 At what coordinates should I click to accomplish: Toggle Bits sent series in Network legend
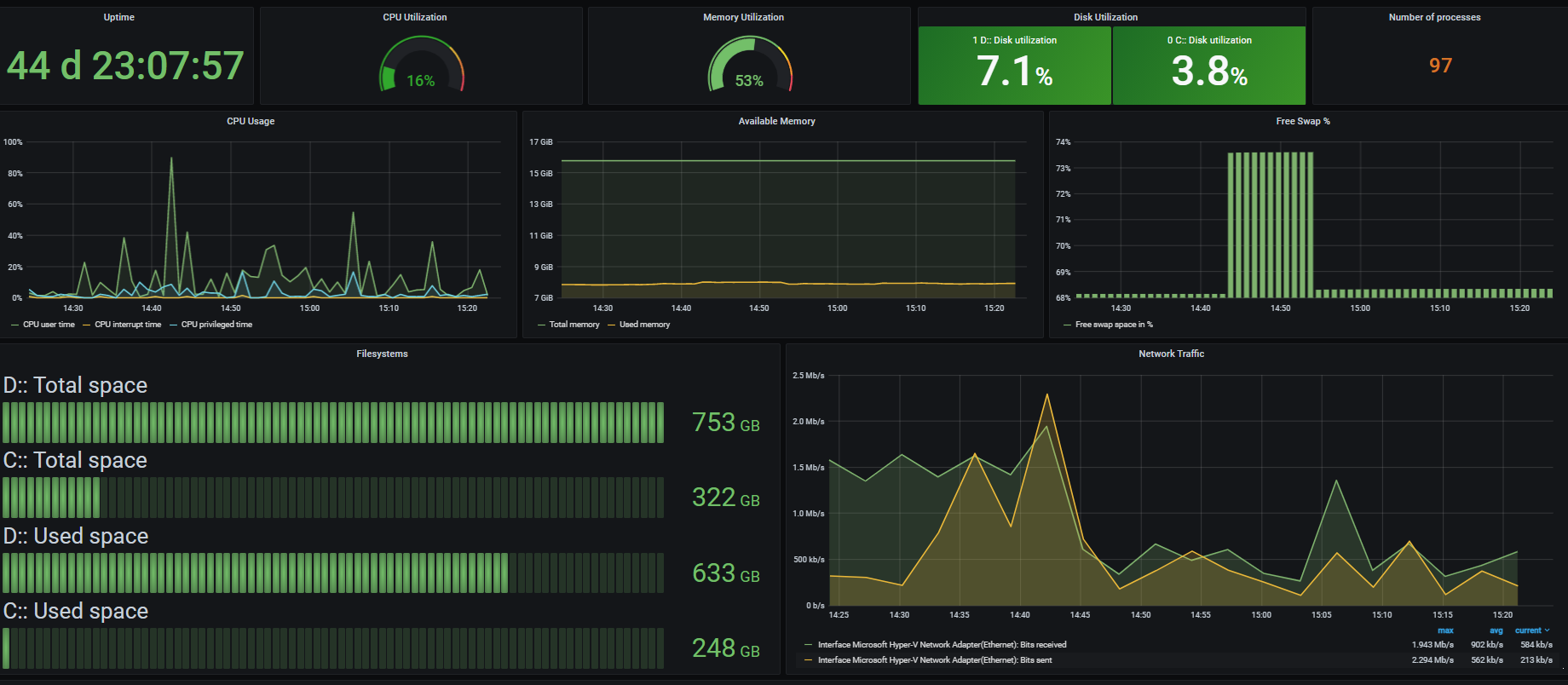point(934,660)
